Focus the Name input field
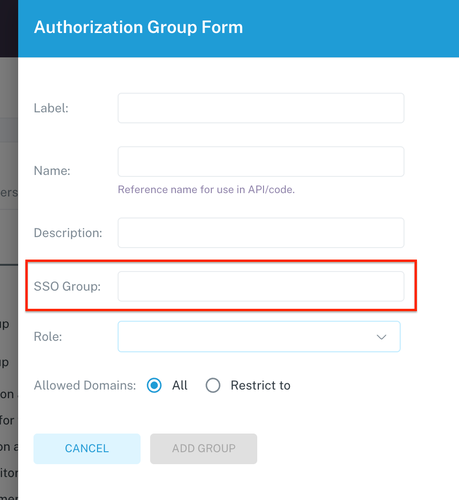 261,162
